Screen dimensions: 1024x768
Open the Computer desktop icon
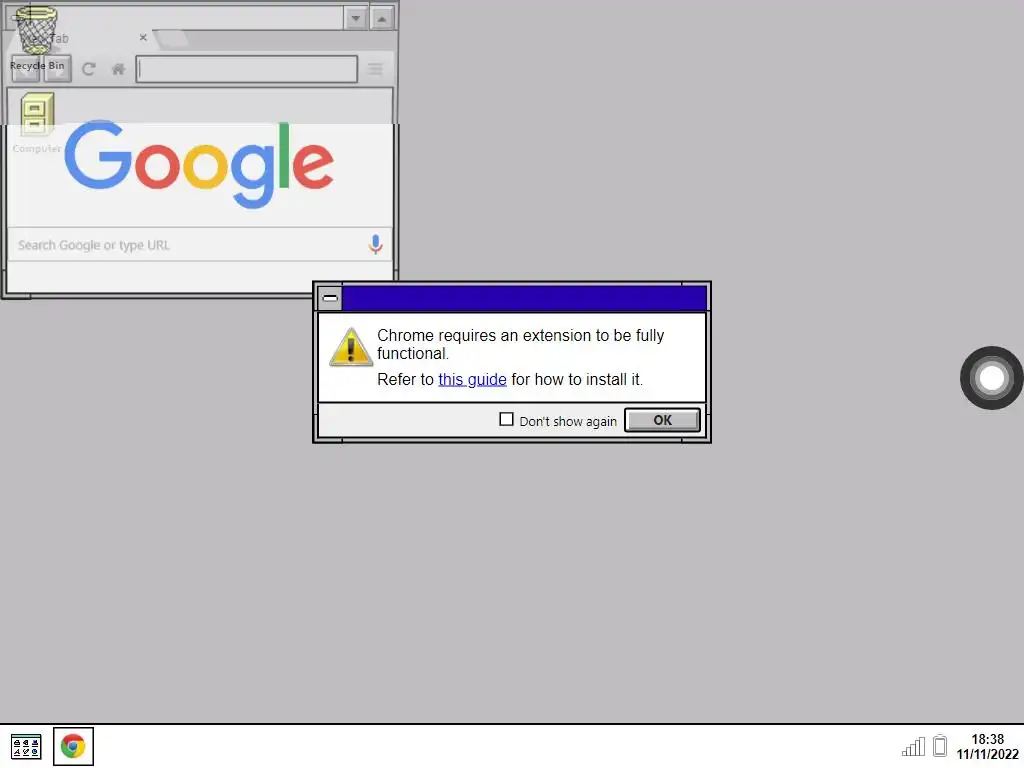37,123
